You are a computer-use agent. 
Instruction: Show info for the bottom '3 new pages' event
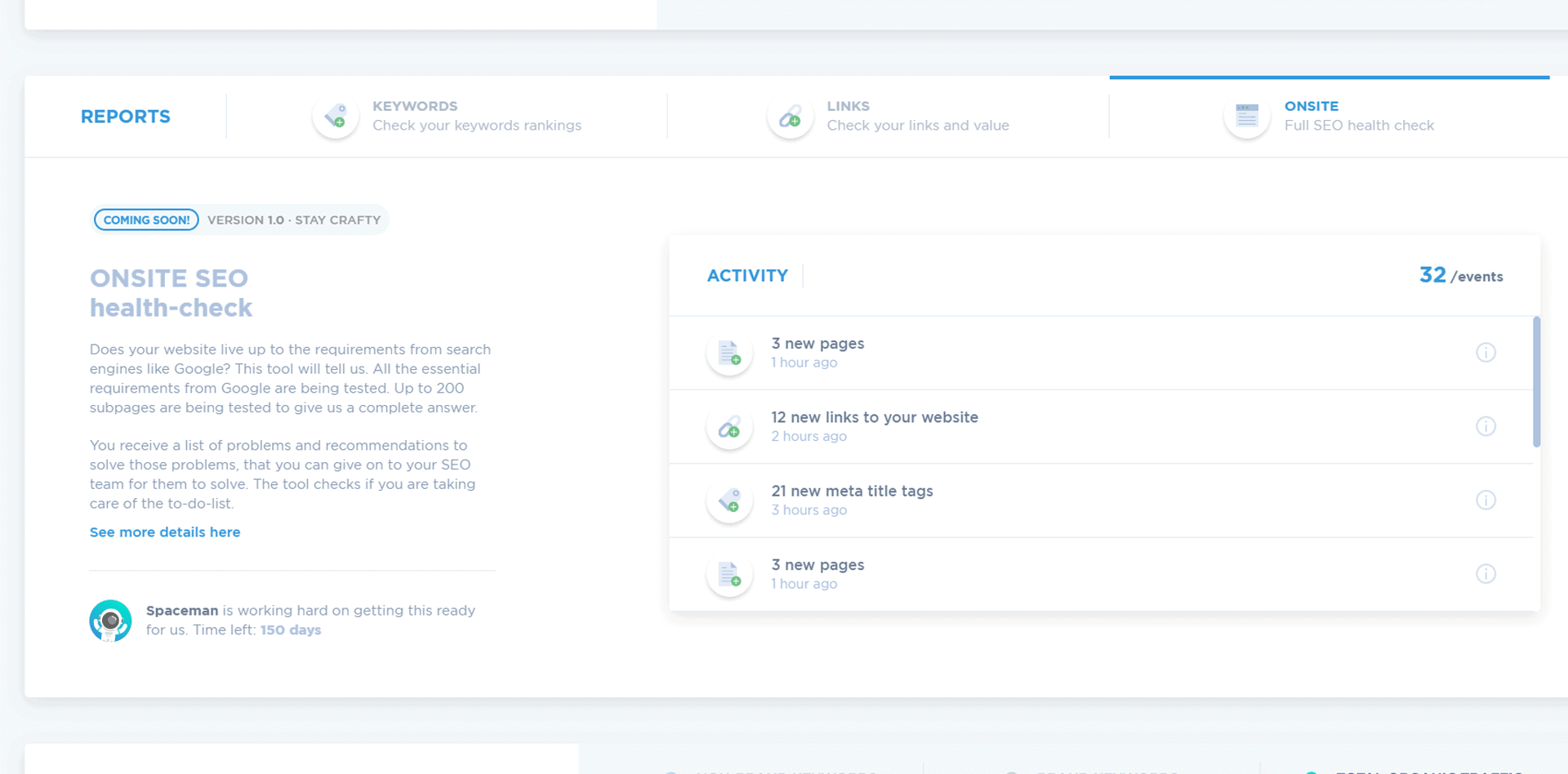click(x=1486, y=574)
